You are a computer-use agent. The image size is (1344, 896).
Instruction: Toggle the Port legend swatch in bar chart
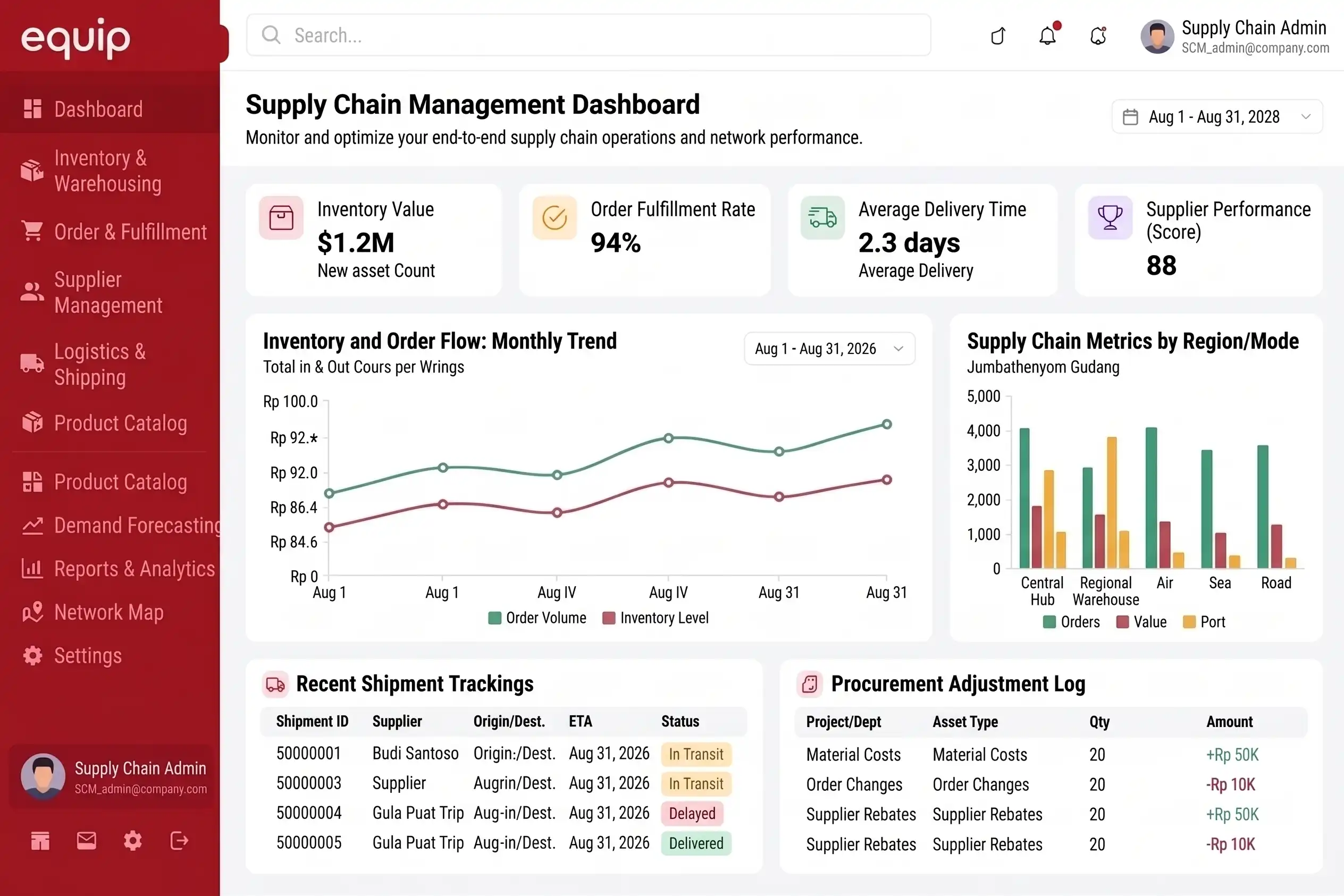pos(1189,622)
